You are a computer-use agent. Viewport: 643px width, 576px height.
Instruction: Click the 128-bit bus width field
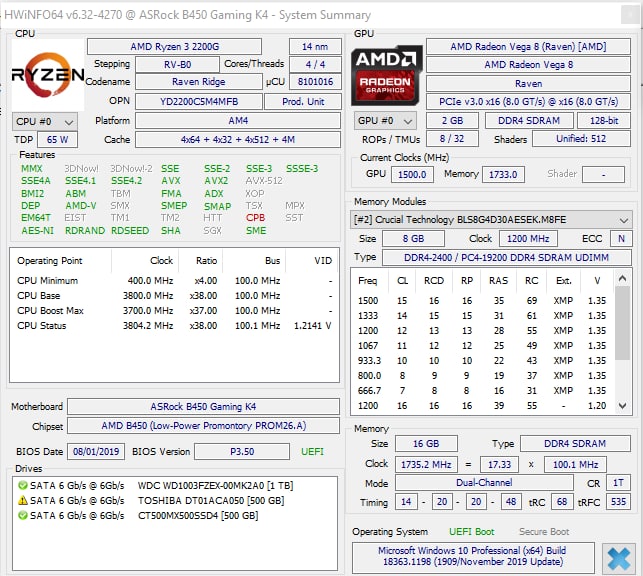(x=604, y=121)
